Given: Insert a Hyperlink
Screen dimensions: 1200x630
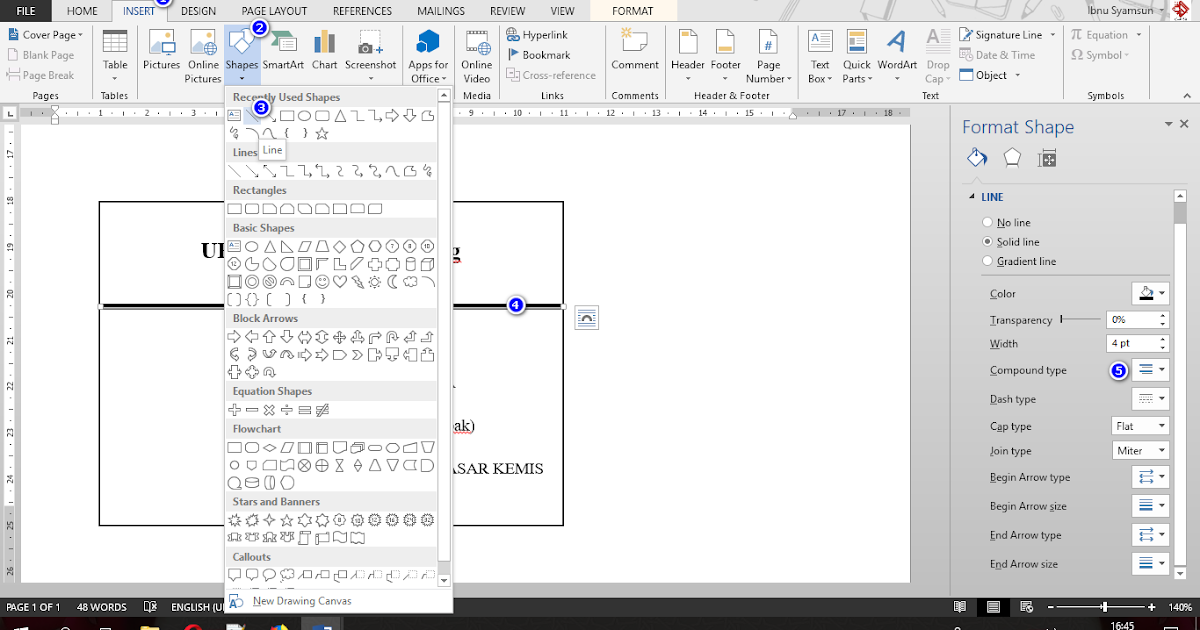Looking at the screenshot, I should [x=537, y=35].
